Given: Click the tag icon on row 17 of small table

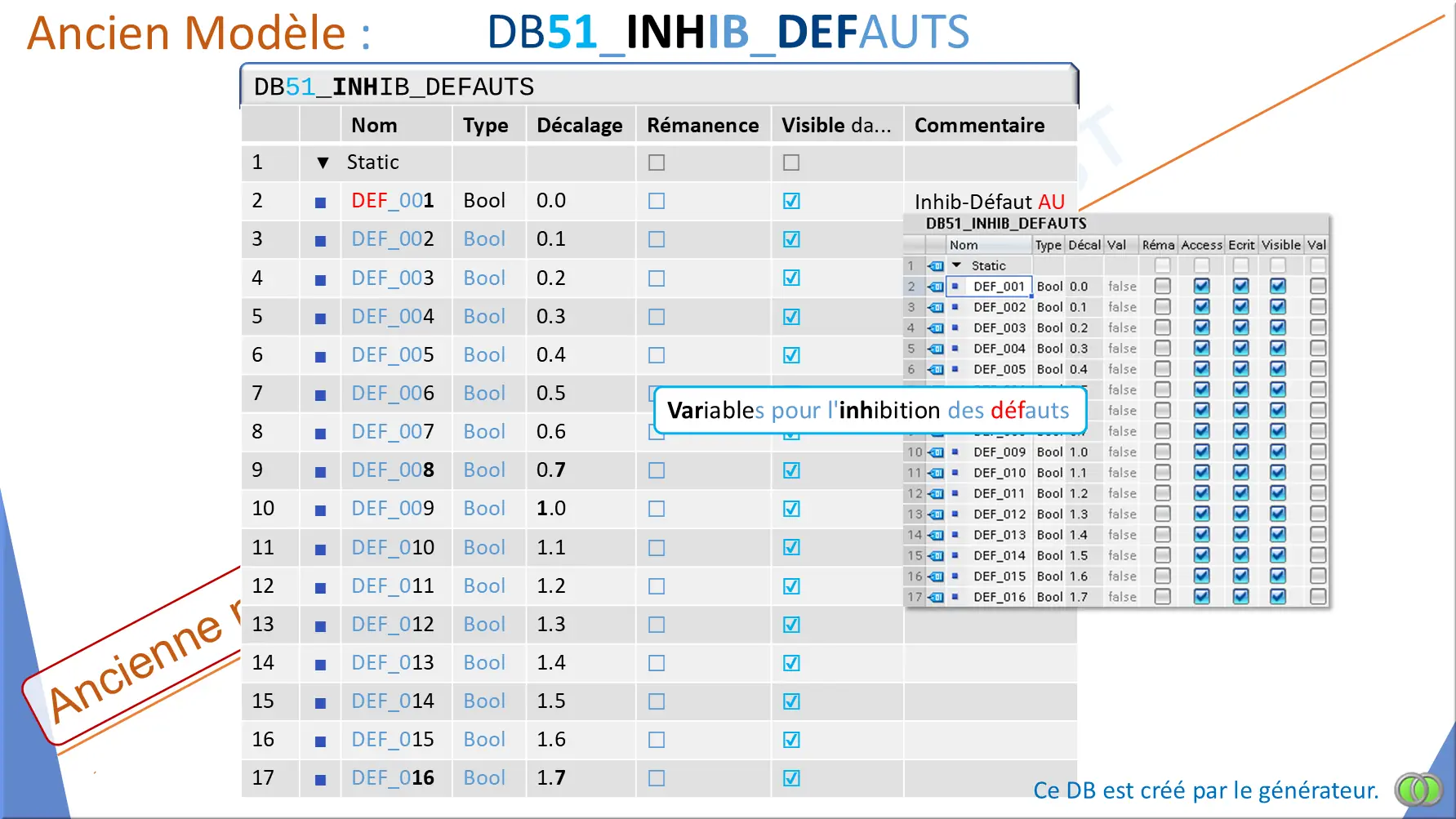Looking at the screenshot, I should tap(936, 597).
